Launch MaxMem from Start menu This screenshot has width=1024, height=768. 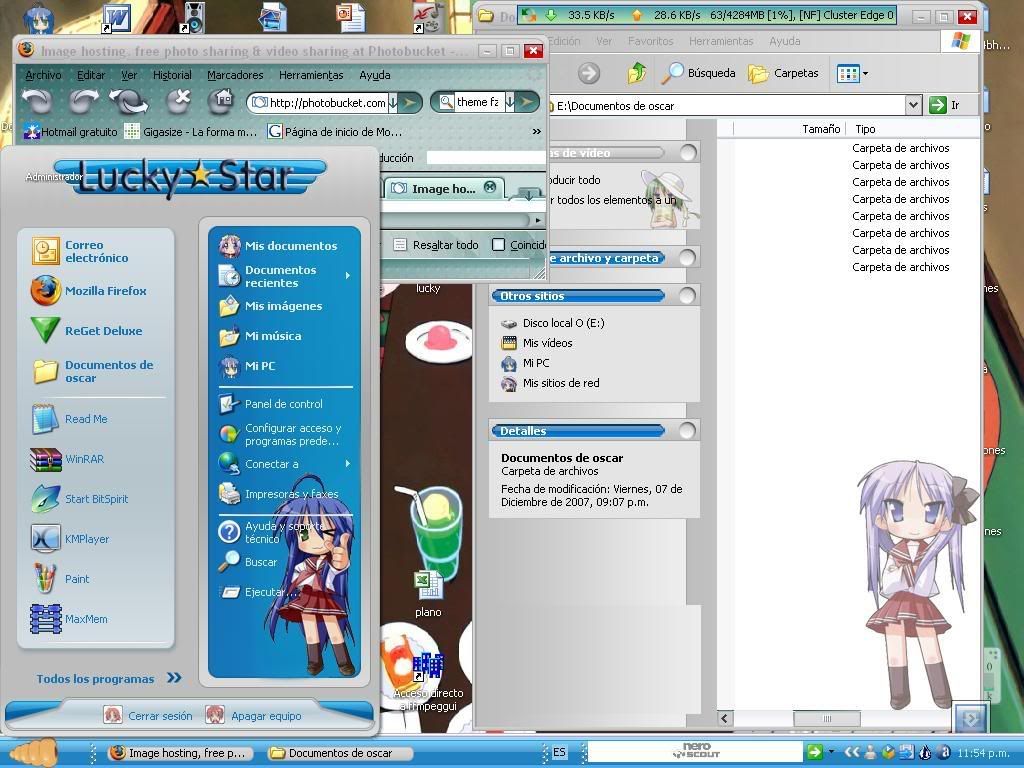tap(69, 618)
